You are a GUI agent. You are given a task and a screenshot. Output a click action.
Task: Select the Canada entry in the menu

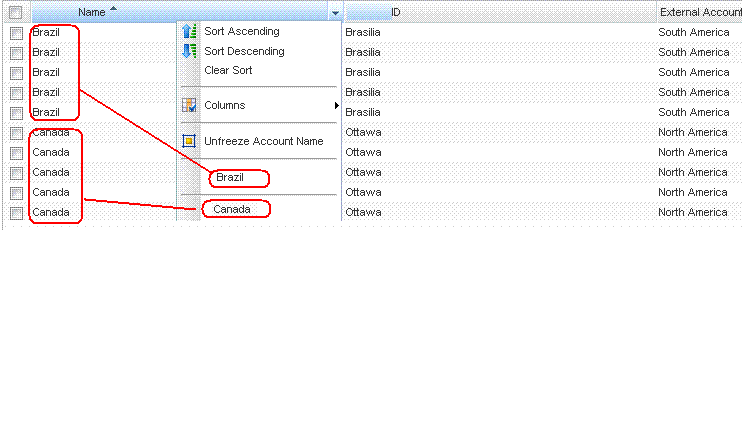click(232, 209)
